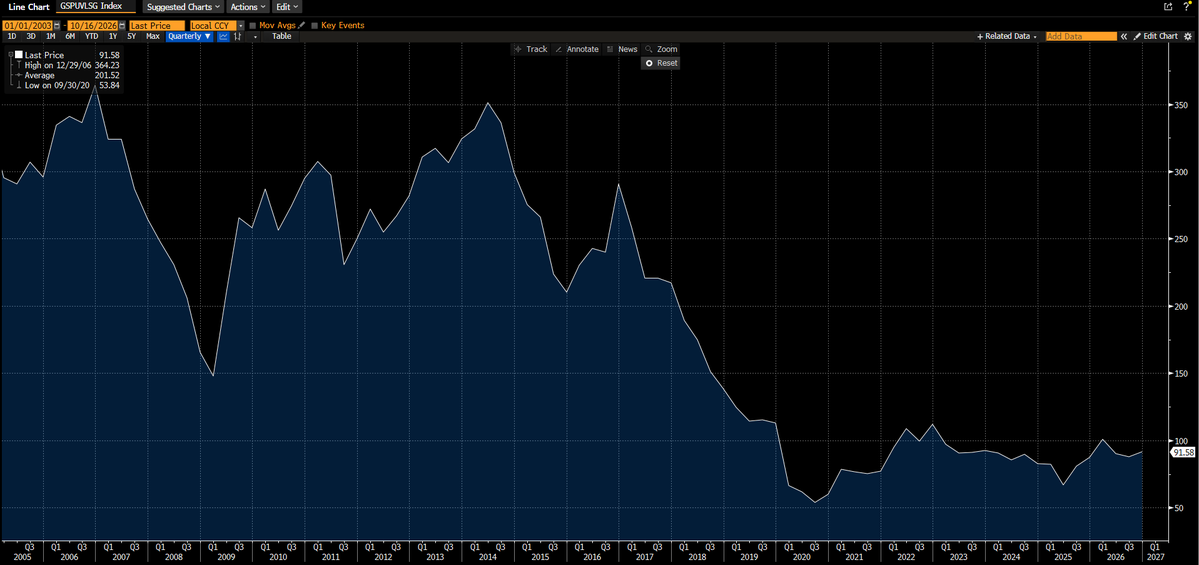Open the News overlay tool
The width and height of the screenshot is (1199, 565).
click(x=622, y=49)
